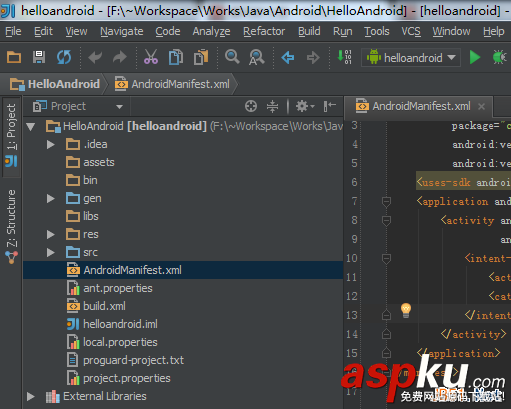This screenshot has width=511, height=409.
Task: Close the AndroidManifest.xml editor tab
Action: click(x=481, y=106)
